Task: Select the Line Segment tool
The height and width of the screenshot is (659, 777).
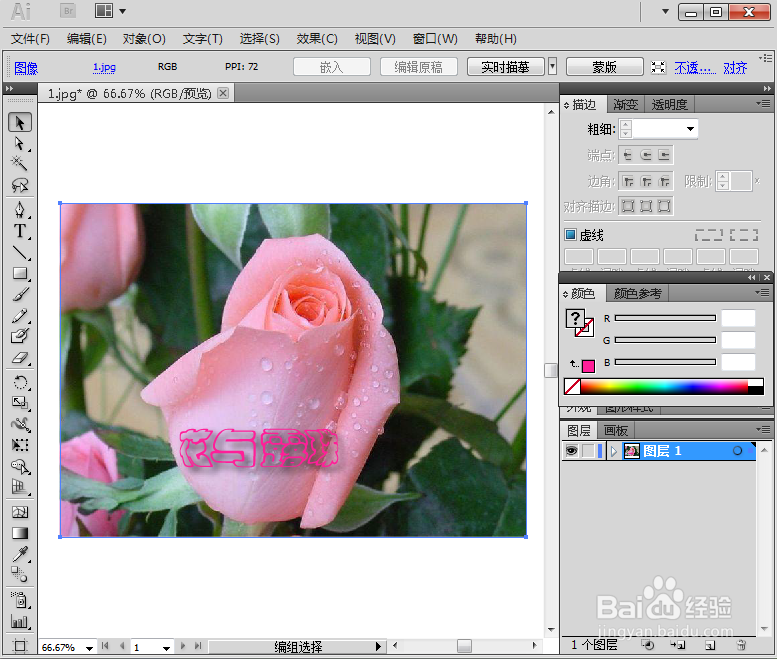Action: [20, 253]
